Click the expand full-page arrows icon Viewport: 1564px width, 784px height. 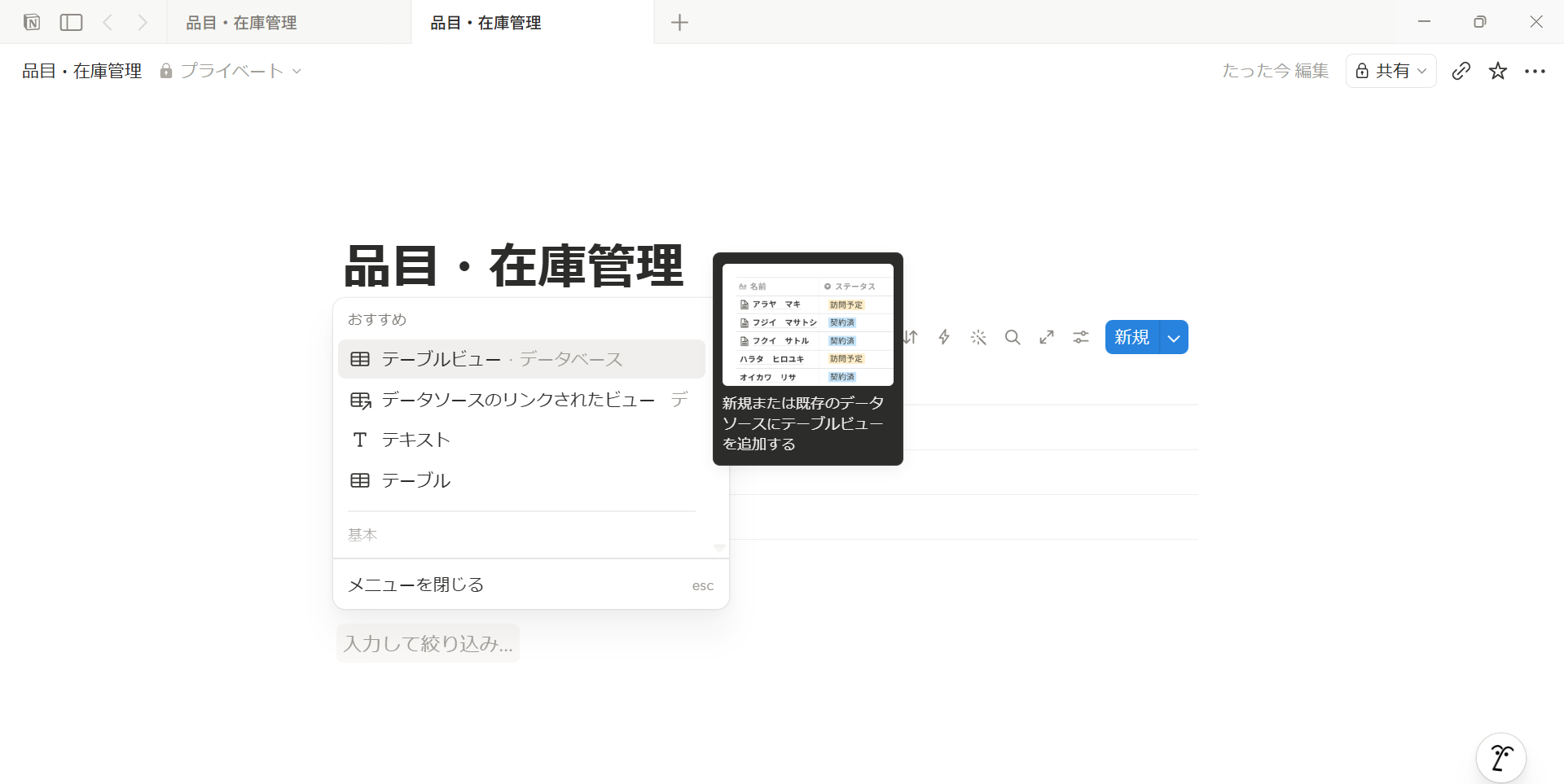click(1047, 337)
